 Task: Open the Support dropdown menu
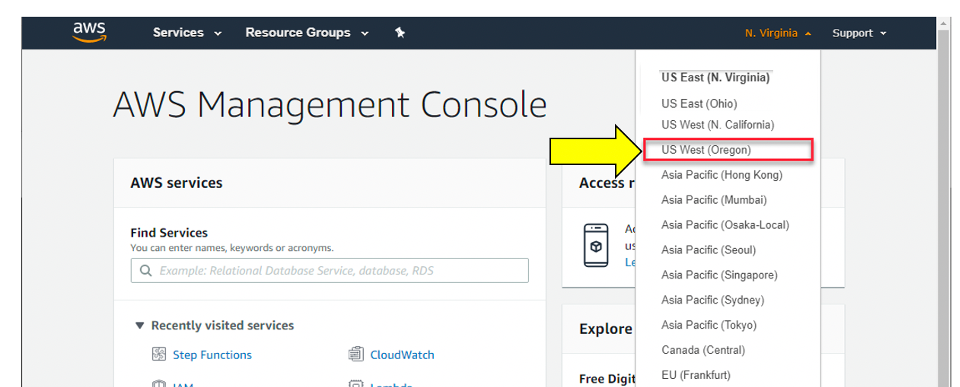(859, 33)
